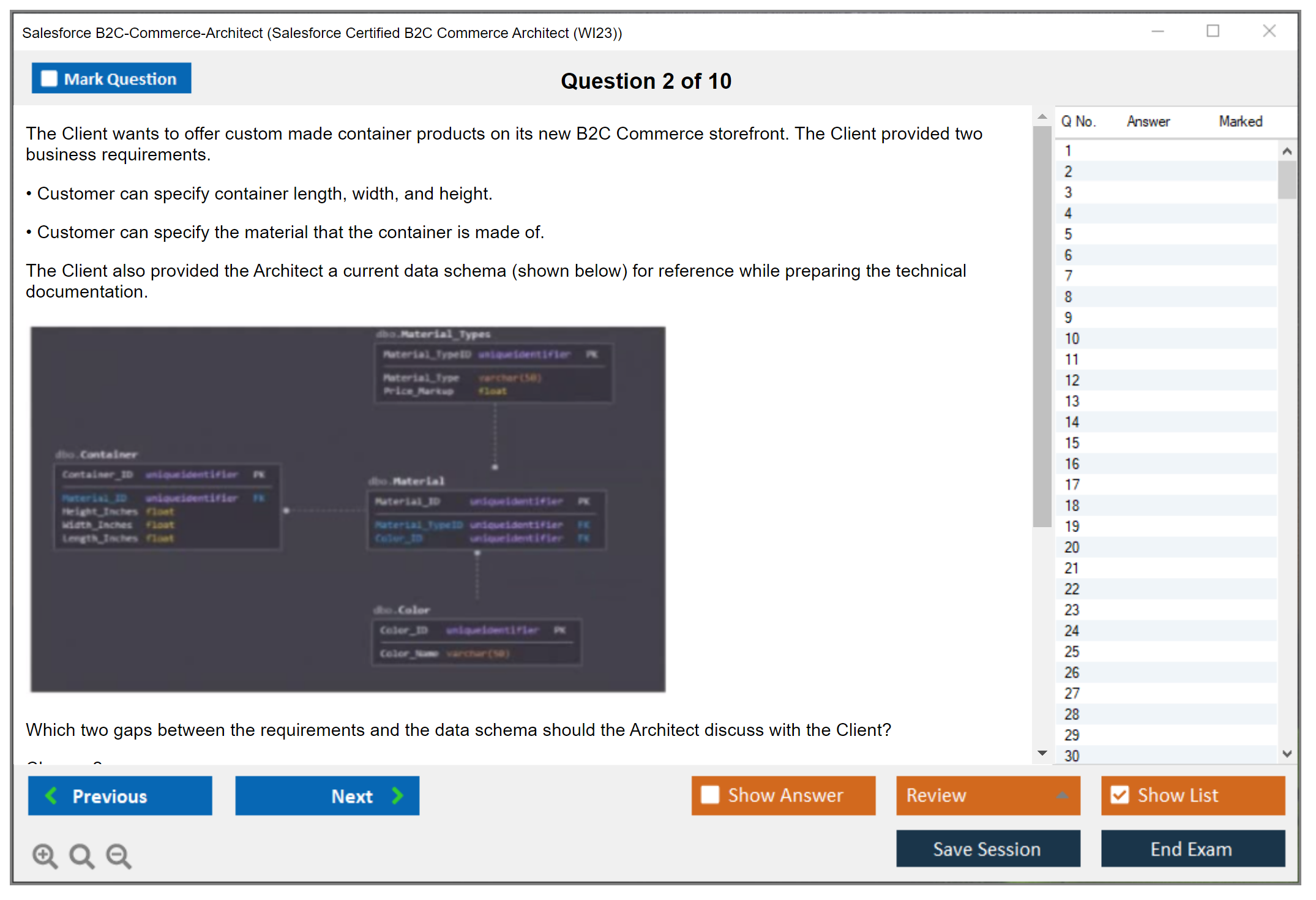This screenshot has width=1316, height=900.
Task: Click the Marked column header
Action: pos(1240,121)
